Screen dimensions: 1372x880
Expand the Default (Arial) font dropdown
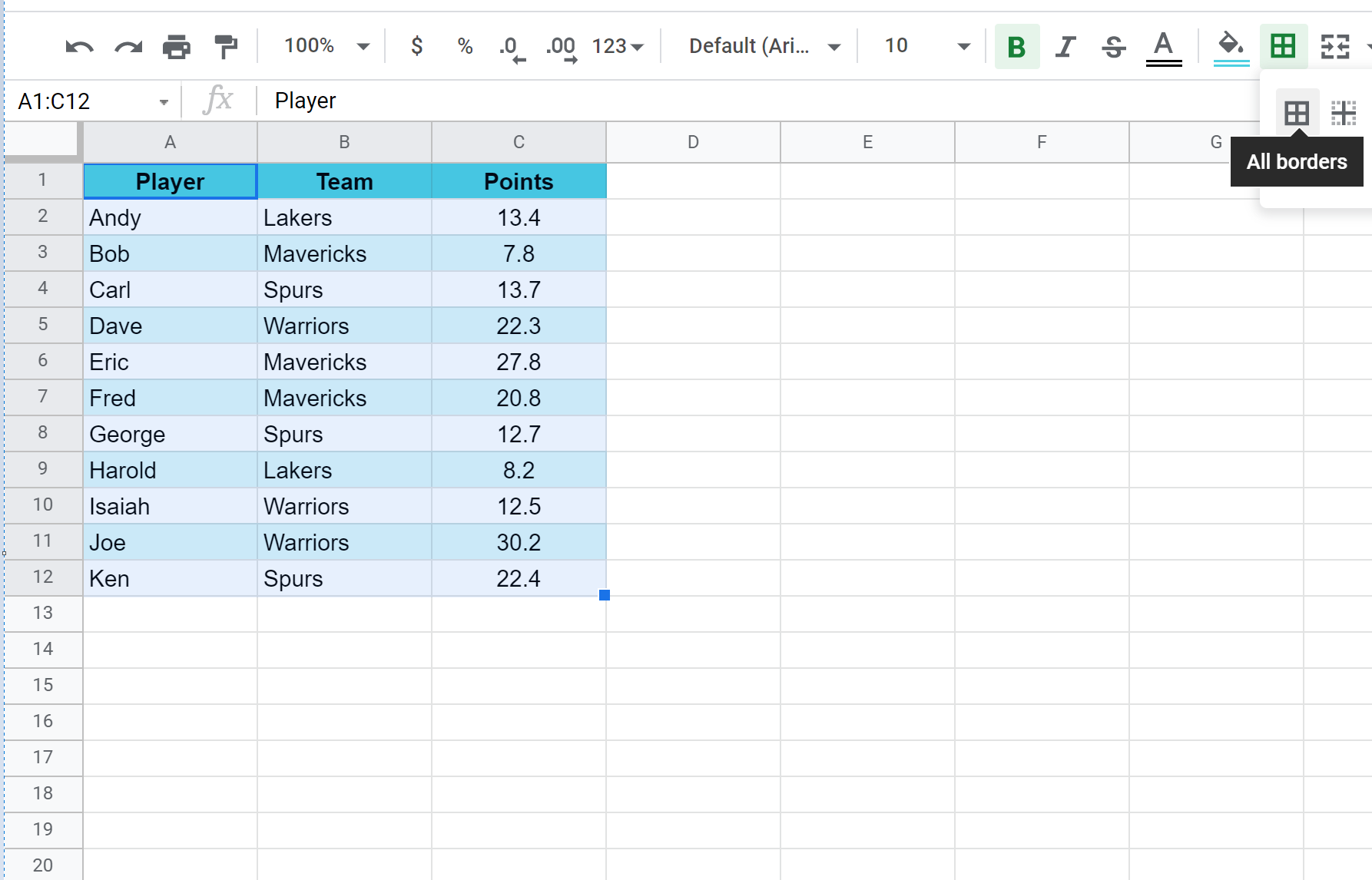pos(764,46)
